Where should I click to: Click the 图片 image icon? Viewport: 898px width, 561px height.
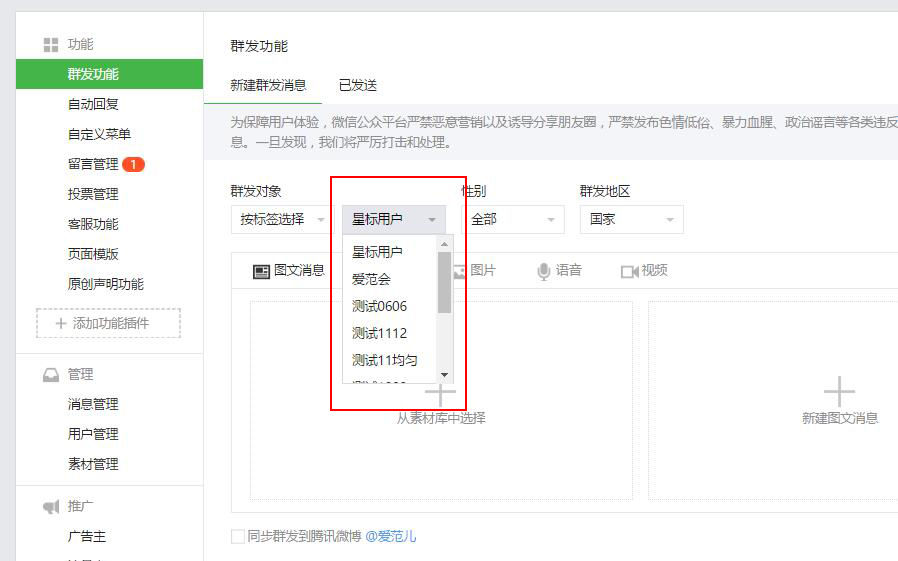tap(461, 271)
